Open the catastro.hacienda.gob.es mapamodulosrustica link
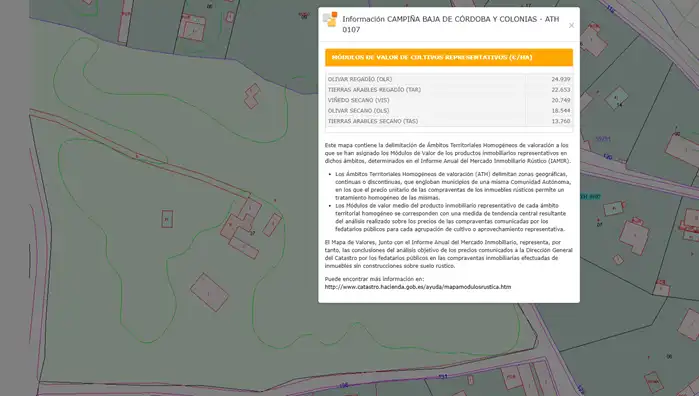The height and width of the screenshot is (396, 699). (x=418, y=287)
